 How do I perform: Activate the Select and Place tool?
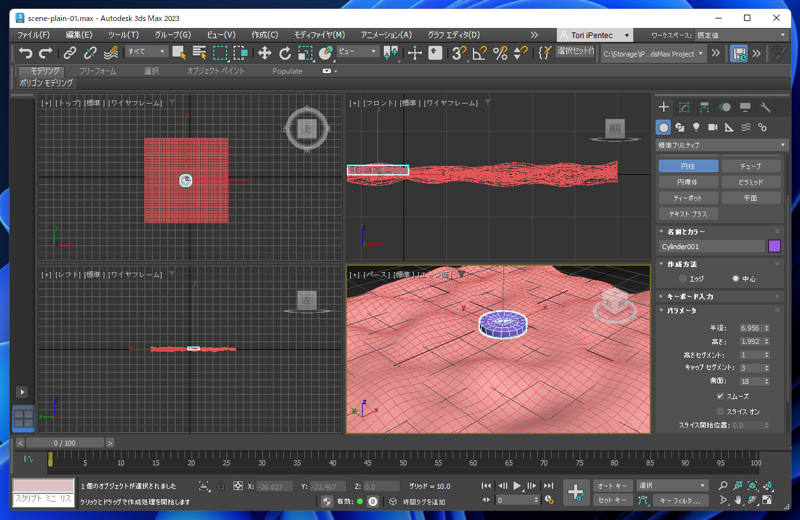click(326, 53)
